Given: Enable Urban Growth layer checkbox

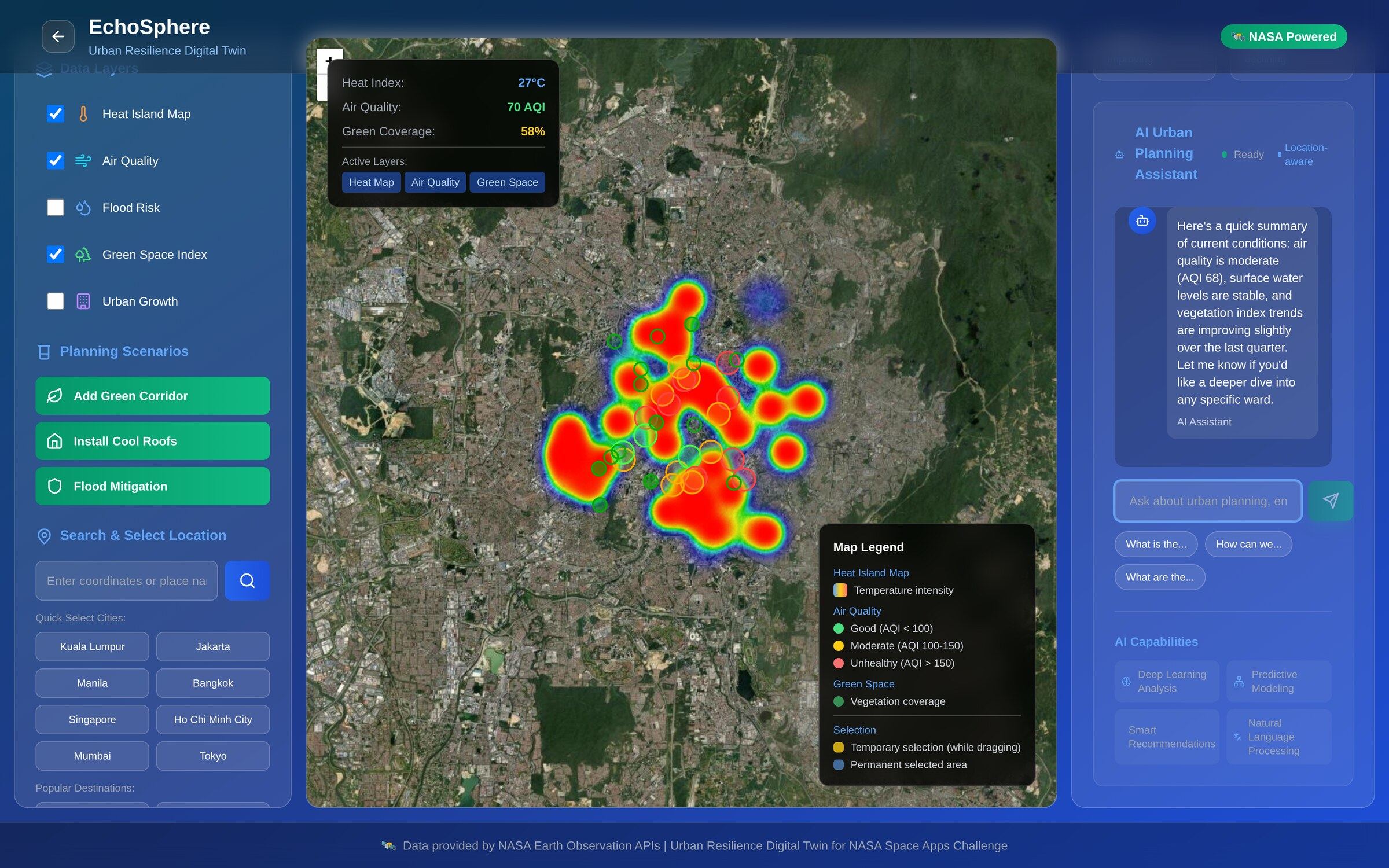Looking at the screenshot, I should (56, 301).
